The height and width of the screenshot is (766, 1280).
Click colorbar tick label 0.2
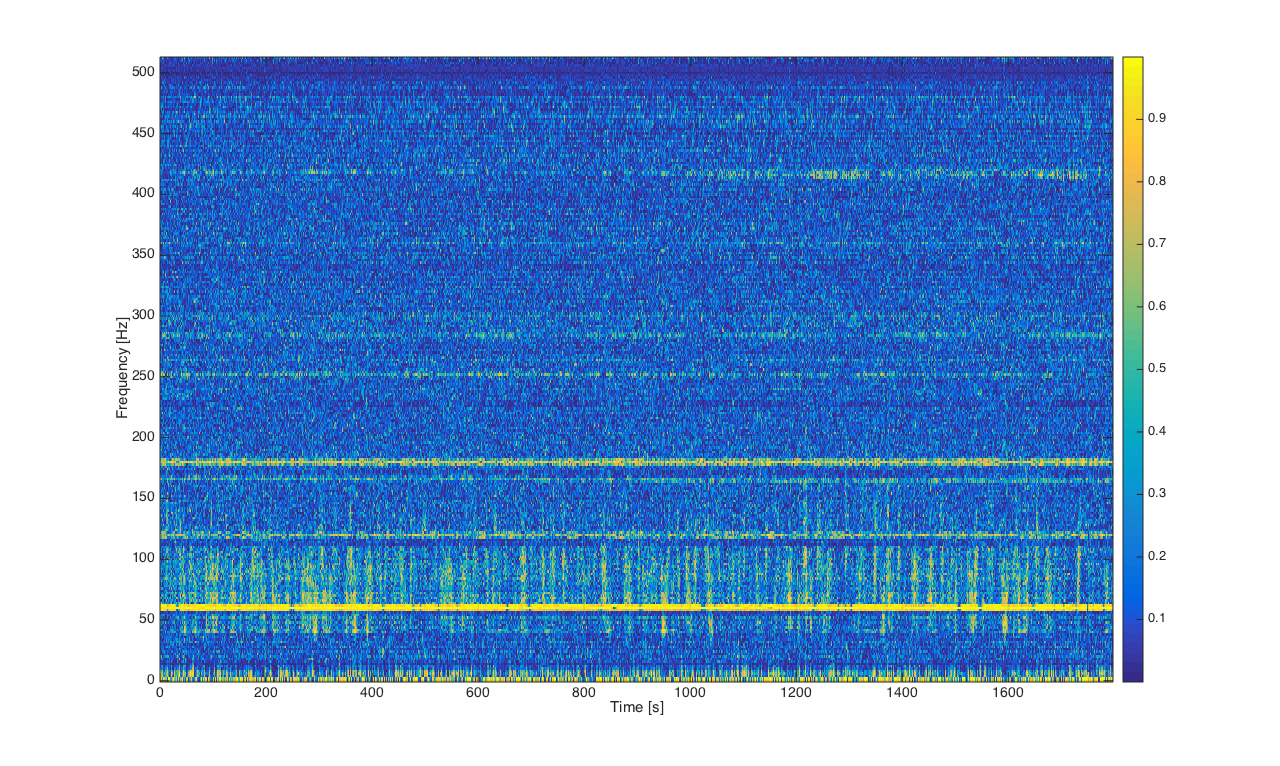pyautogui.click(x=1158, y=556)
